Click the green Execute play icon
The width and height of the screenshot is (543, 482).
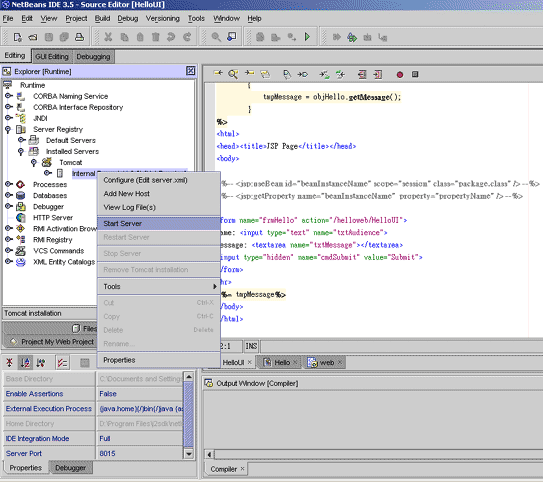click(307, 37)
